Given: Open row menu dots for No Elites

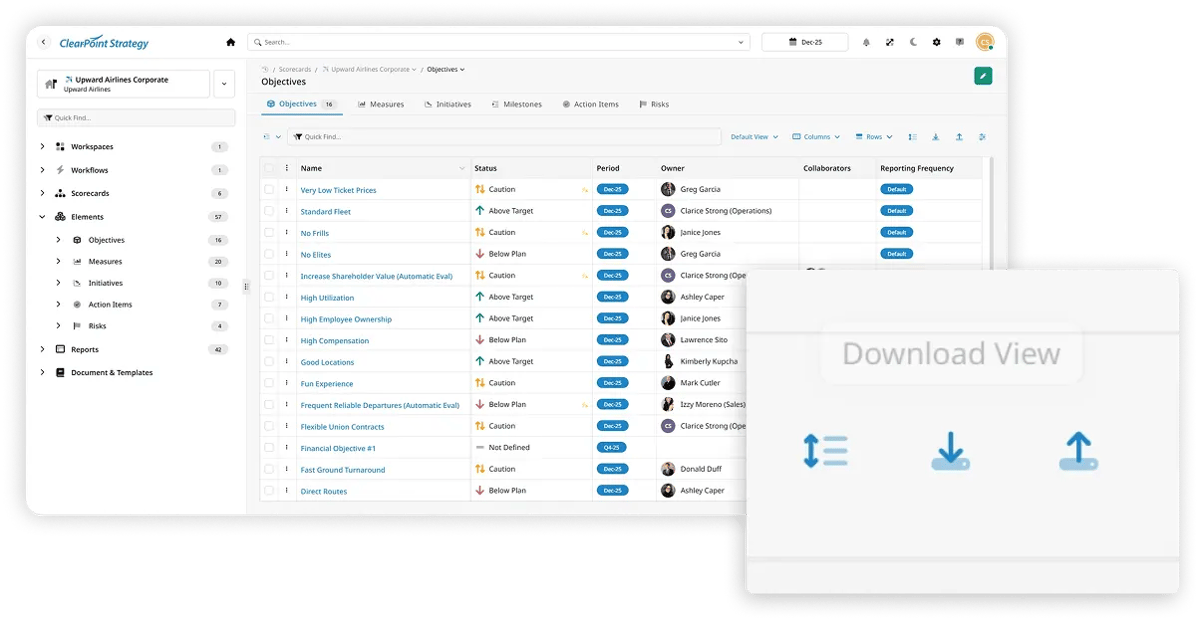Looking at the screenshot, I should [x=287, y=254].
